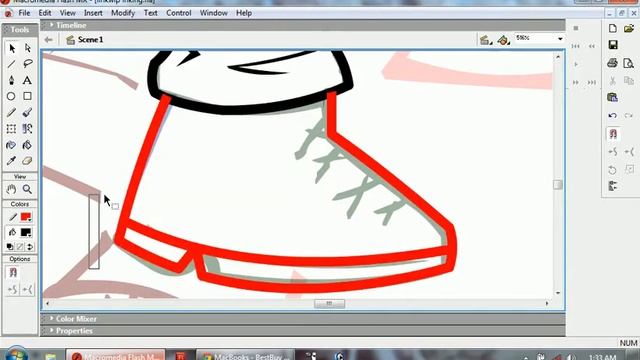Image resolution: width=640 pixels, height=360 pixels.
Task: Click the New document toolbar icon
Action: coord(613,29)
